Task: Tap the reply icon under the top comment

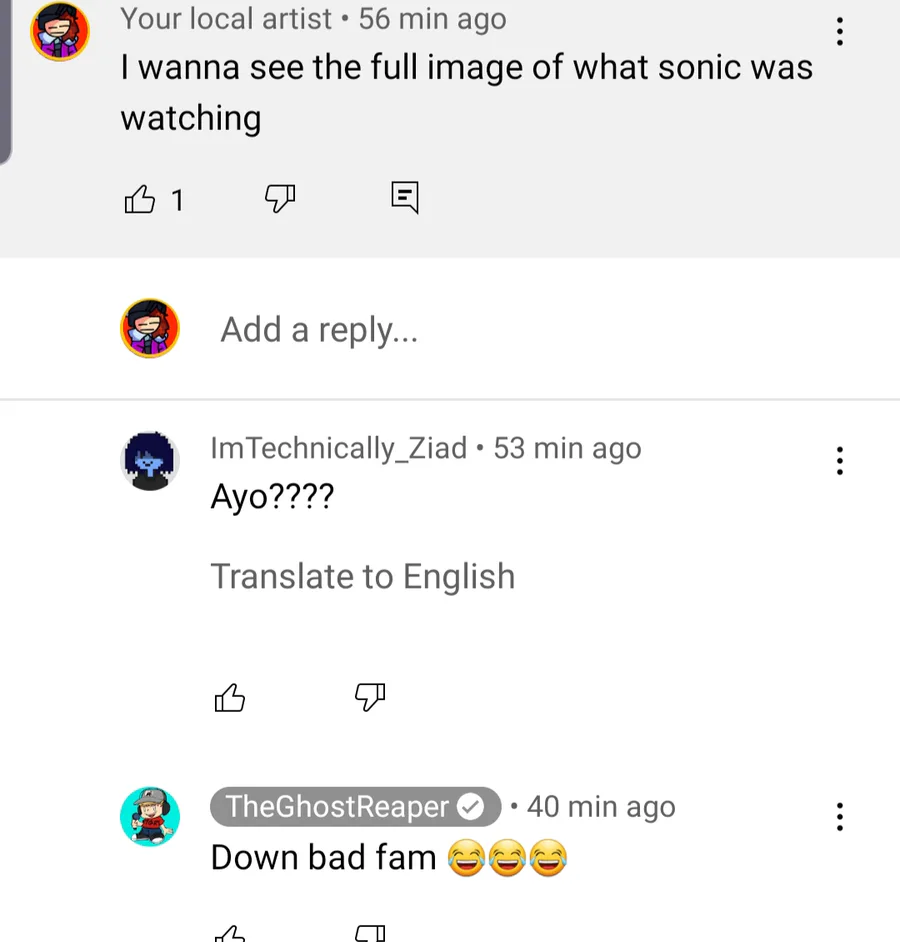Action: (405, 197)
